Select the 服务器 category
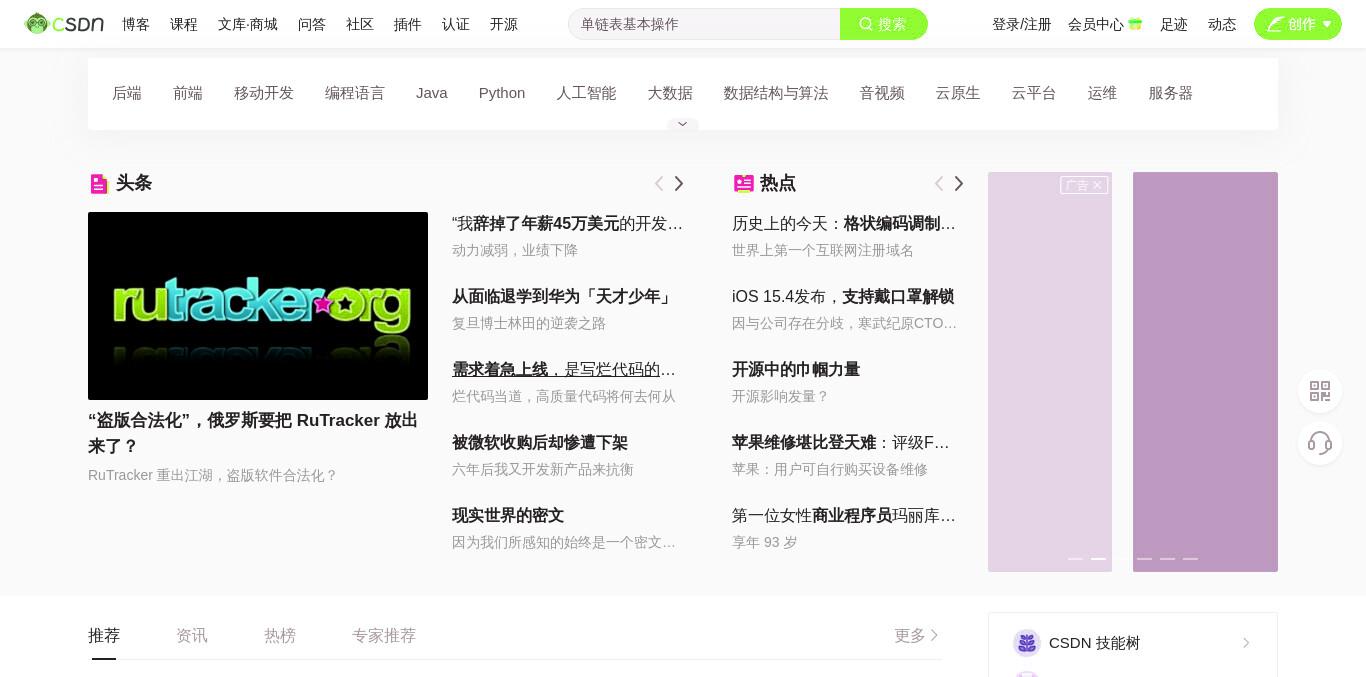This screenshot has width=1366, height=677. tap(1171, 93)
